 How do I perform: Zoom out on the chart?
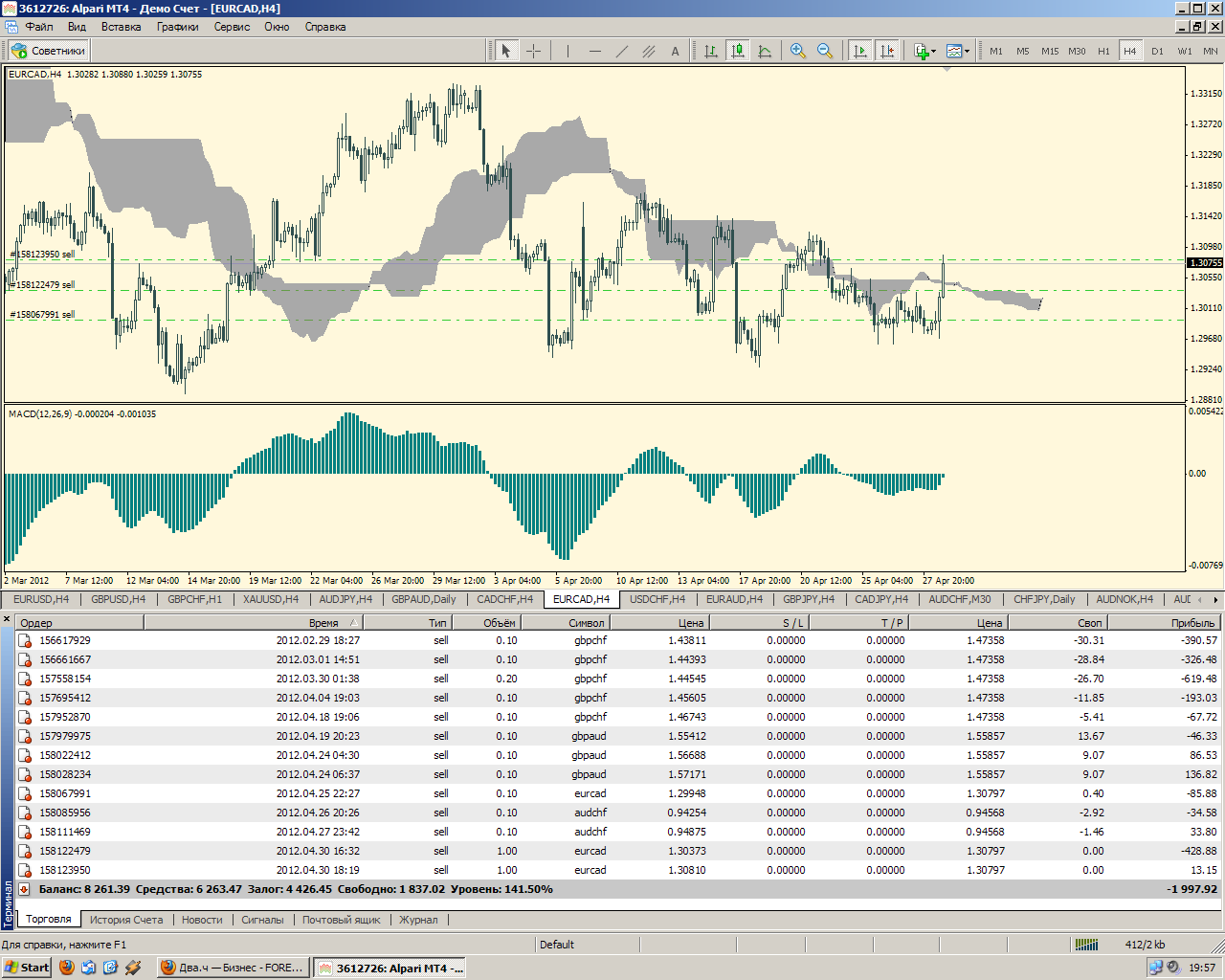[x=824, y=51]
